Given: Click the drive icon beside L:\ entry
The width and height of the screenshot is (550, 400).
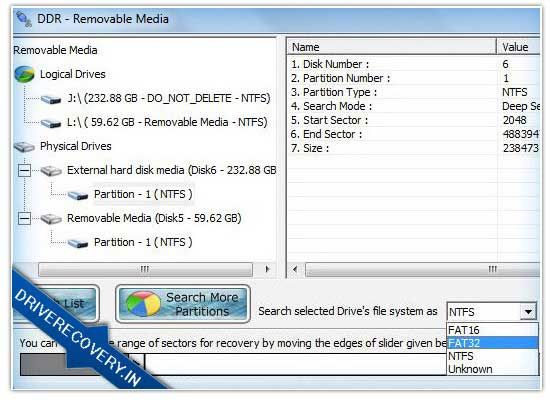Looking at the screenshot, I should (51, 123).
